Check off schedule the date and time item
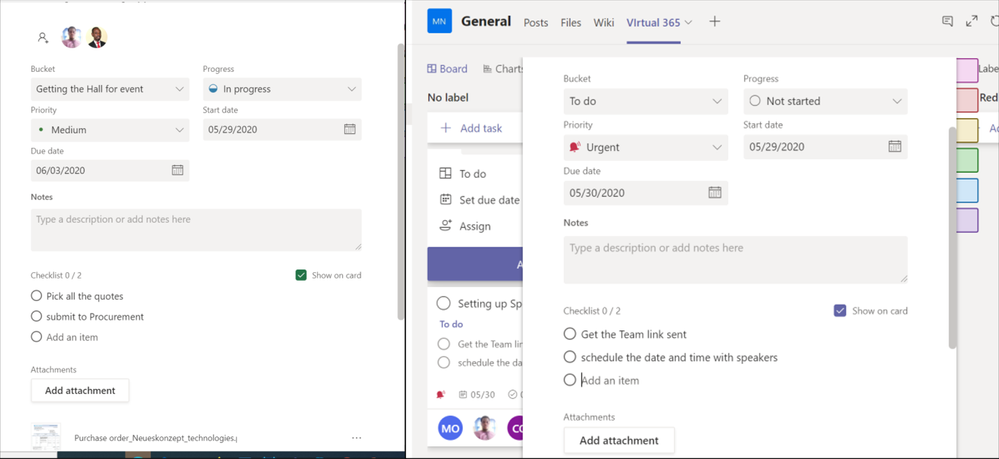 [570, 357]
